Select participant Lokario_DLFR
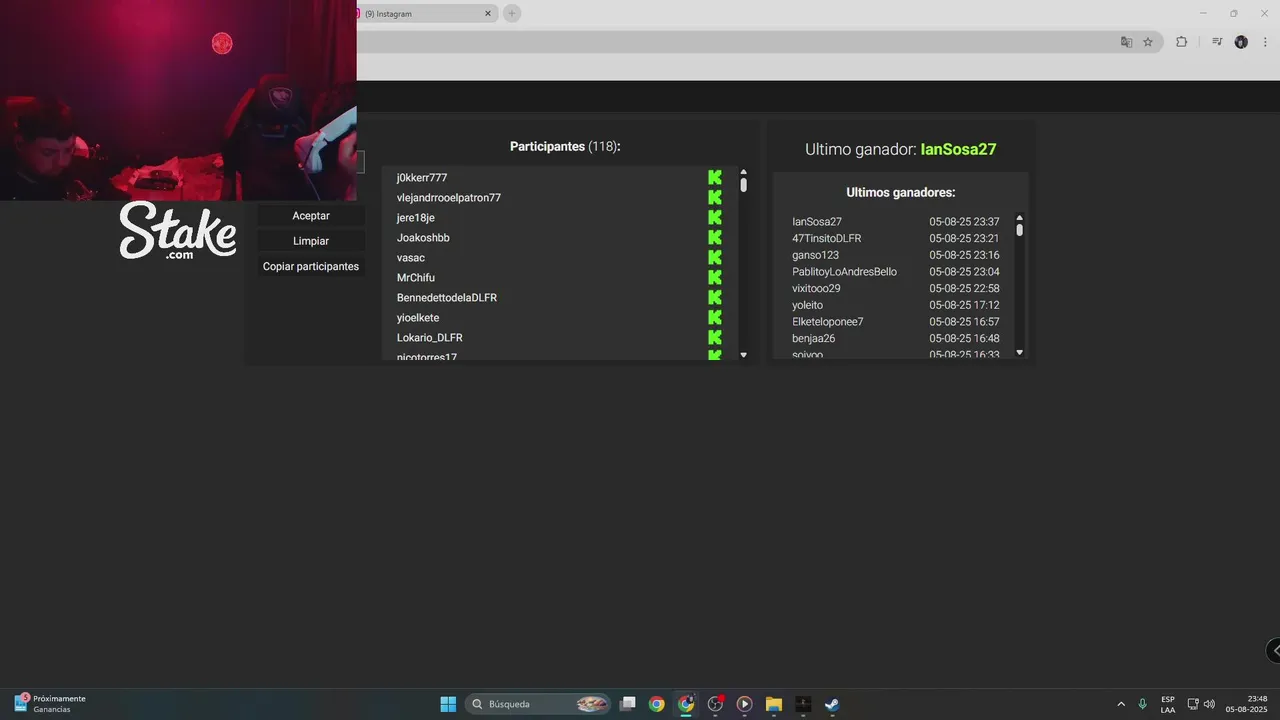Viewport: 1280px width, 720px height. [430, 338]
